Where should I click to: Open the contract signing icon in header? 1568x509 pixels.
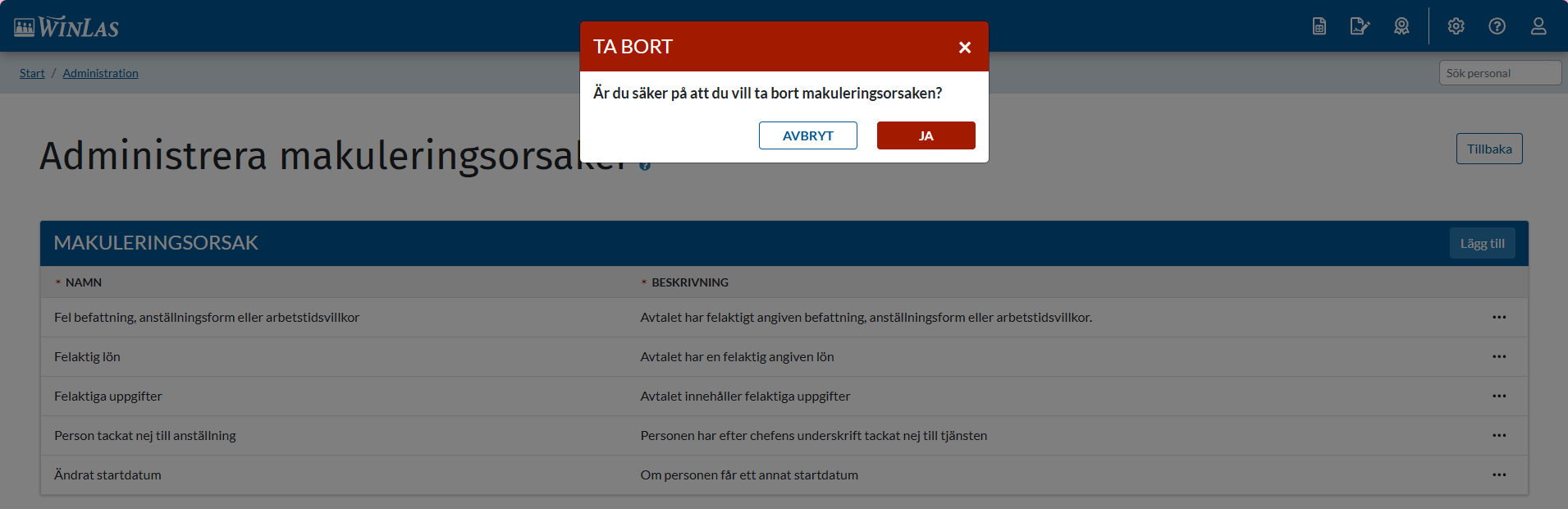[x=1360, y=26]
